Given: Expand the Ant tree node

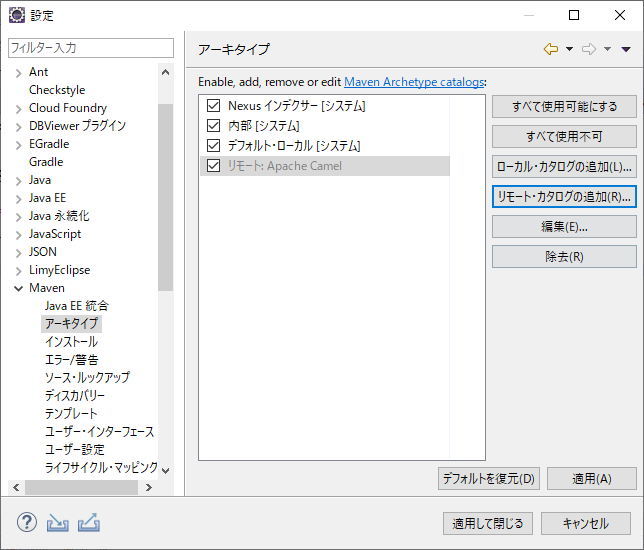Looking at the screenshot, I should pos(18,73).
